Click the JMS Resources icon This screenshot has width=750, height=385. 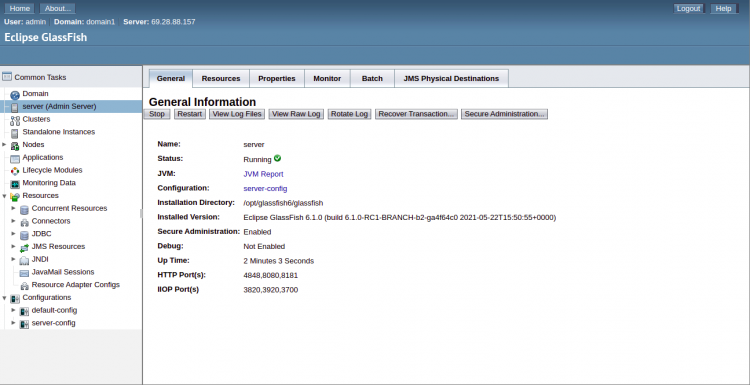tap(24, 247)
